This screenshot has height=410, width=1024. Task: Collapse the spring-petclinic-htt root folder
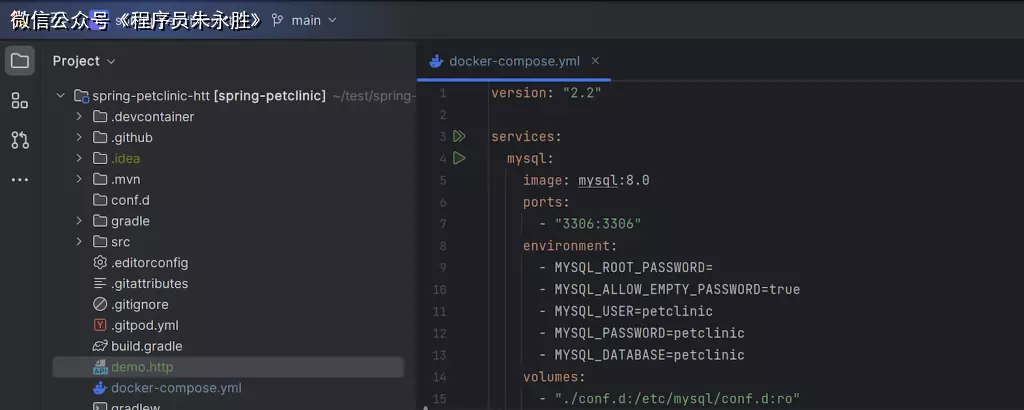pyautogui.click(x=60, y=96)
